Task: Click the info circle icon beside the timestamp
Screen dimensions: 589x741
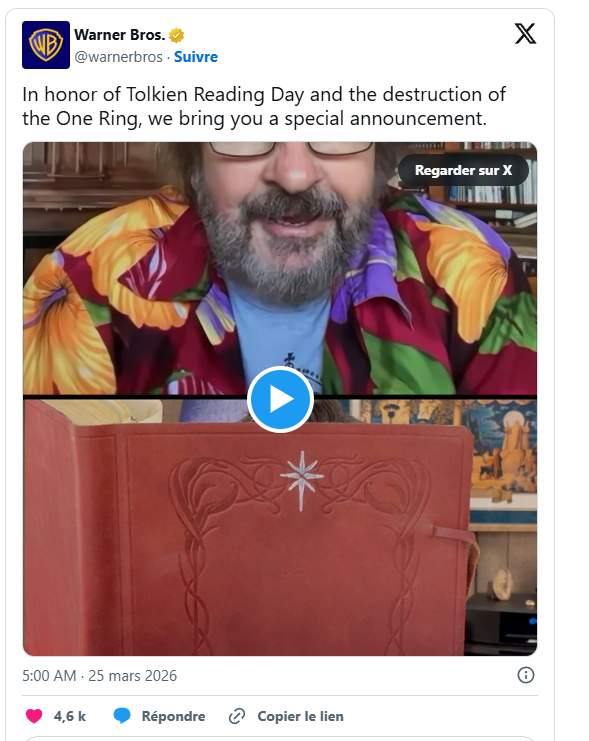Action: [x=526, y=675]
